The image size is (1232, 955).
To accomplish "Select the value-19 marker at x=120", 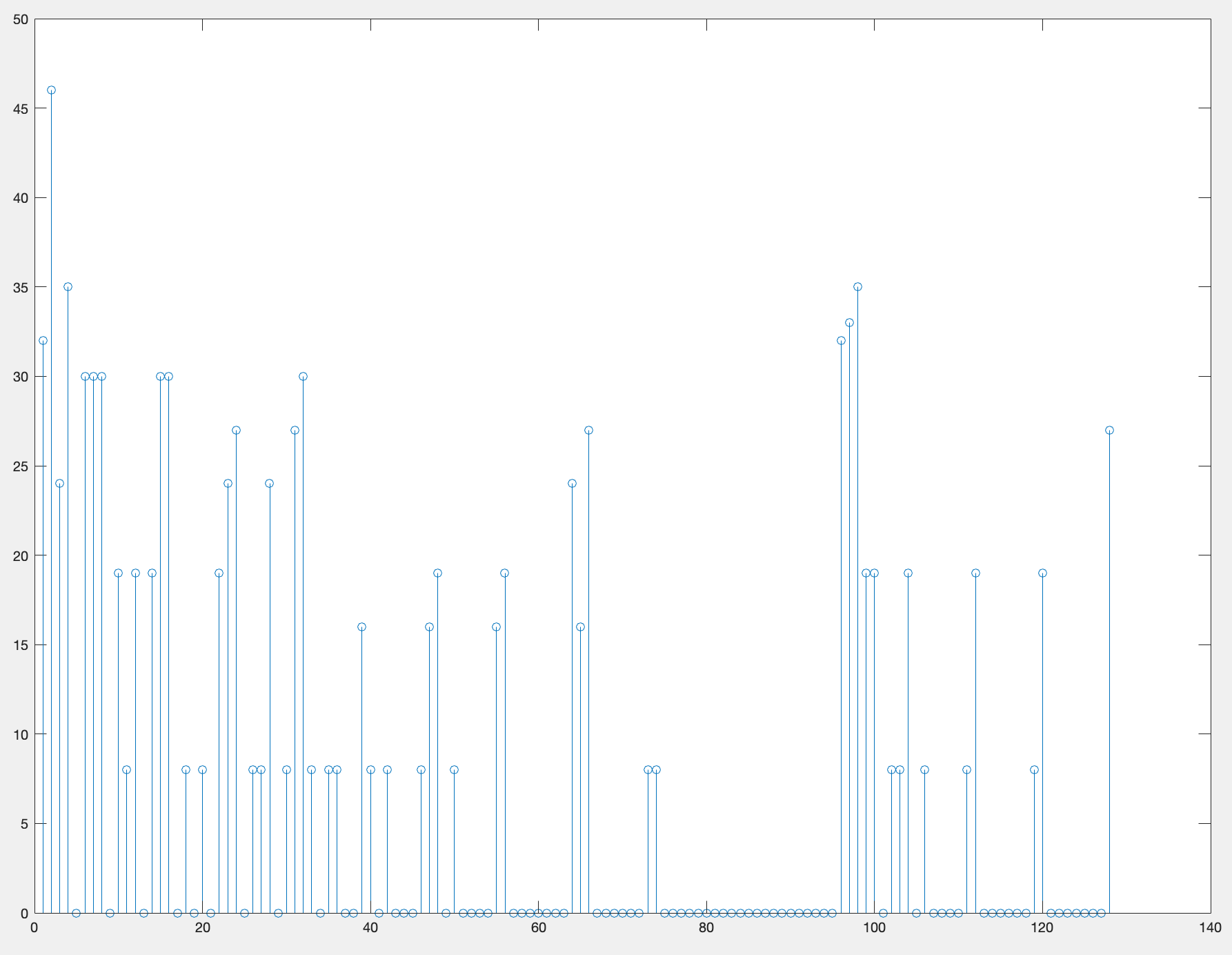I will click(x=1042, y=573).
